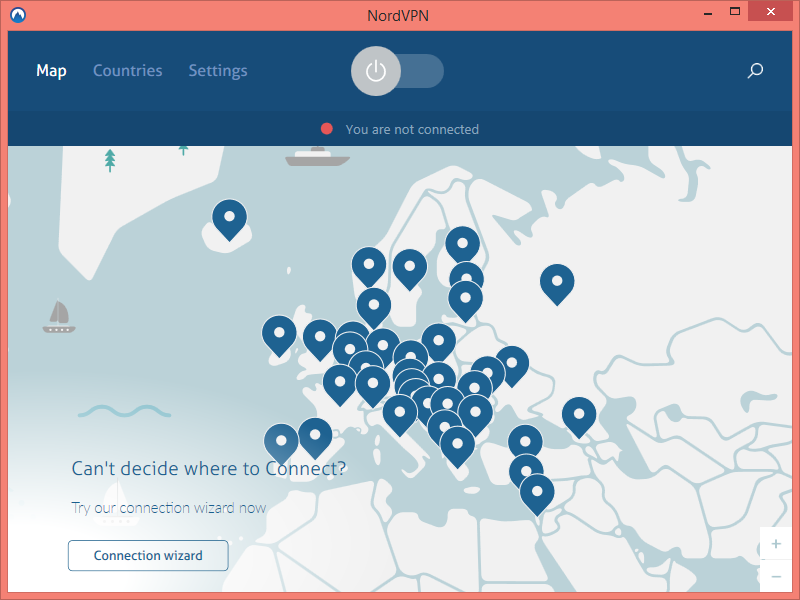Toggle the VPN power switch on

pos(397,71)
